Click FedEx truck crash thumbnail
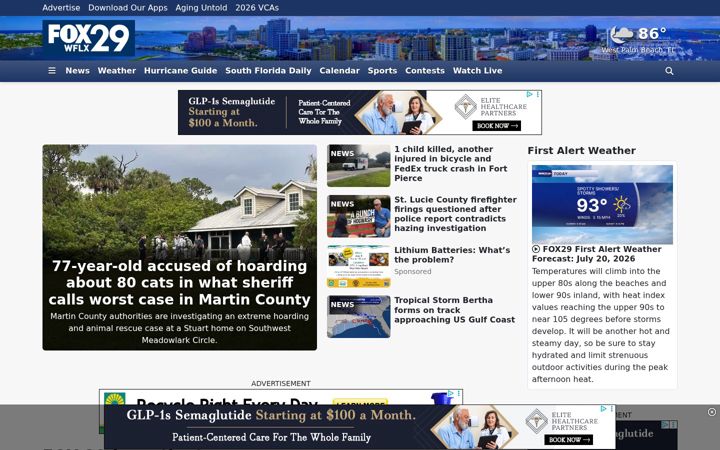The height and width of the screenshot is (450, 720). [359, 166]
